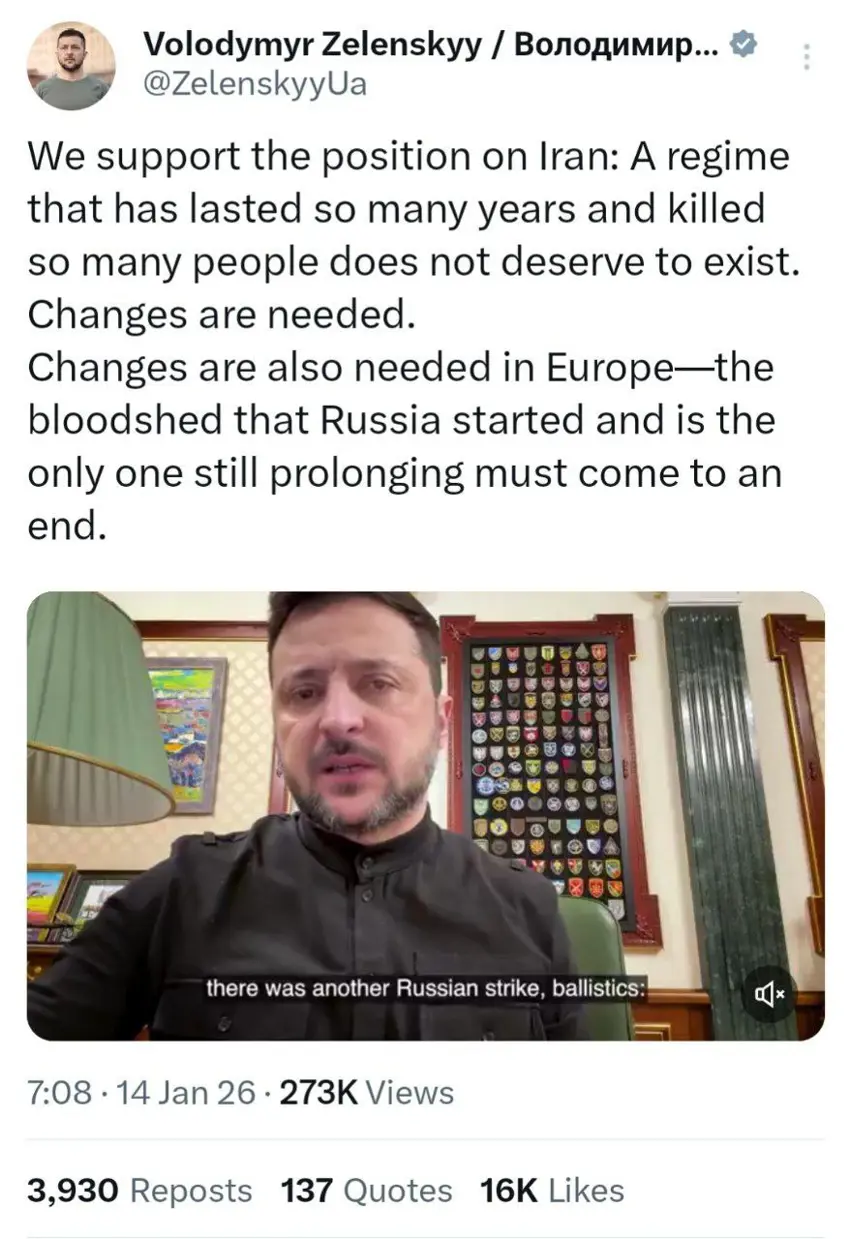Open the Volodymyr Zelenskyy display name

click(x=431, y=44)
